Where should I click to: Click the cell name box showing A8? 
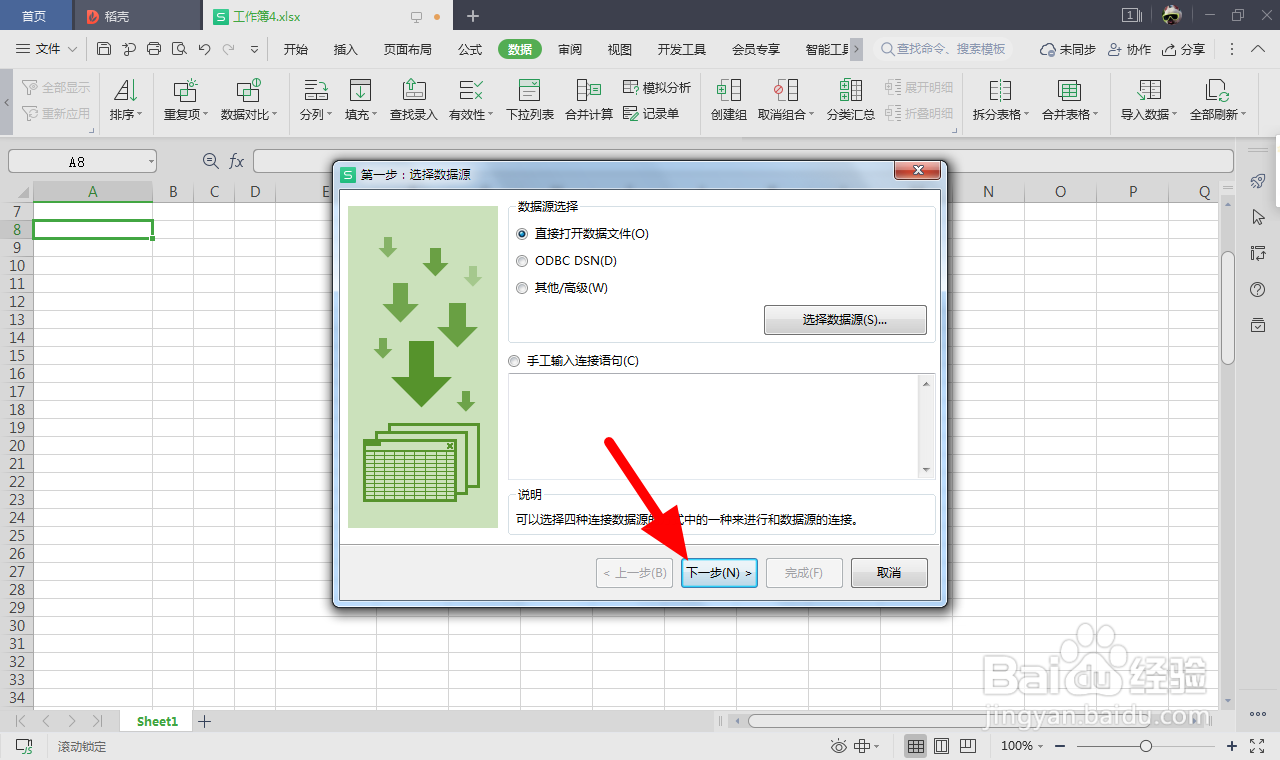pos(78,160)
